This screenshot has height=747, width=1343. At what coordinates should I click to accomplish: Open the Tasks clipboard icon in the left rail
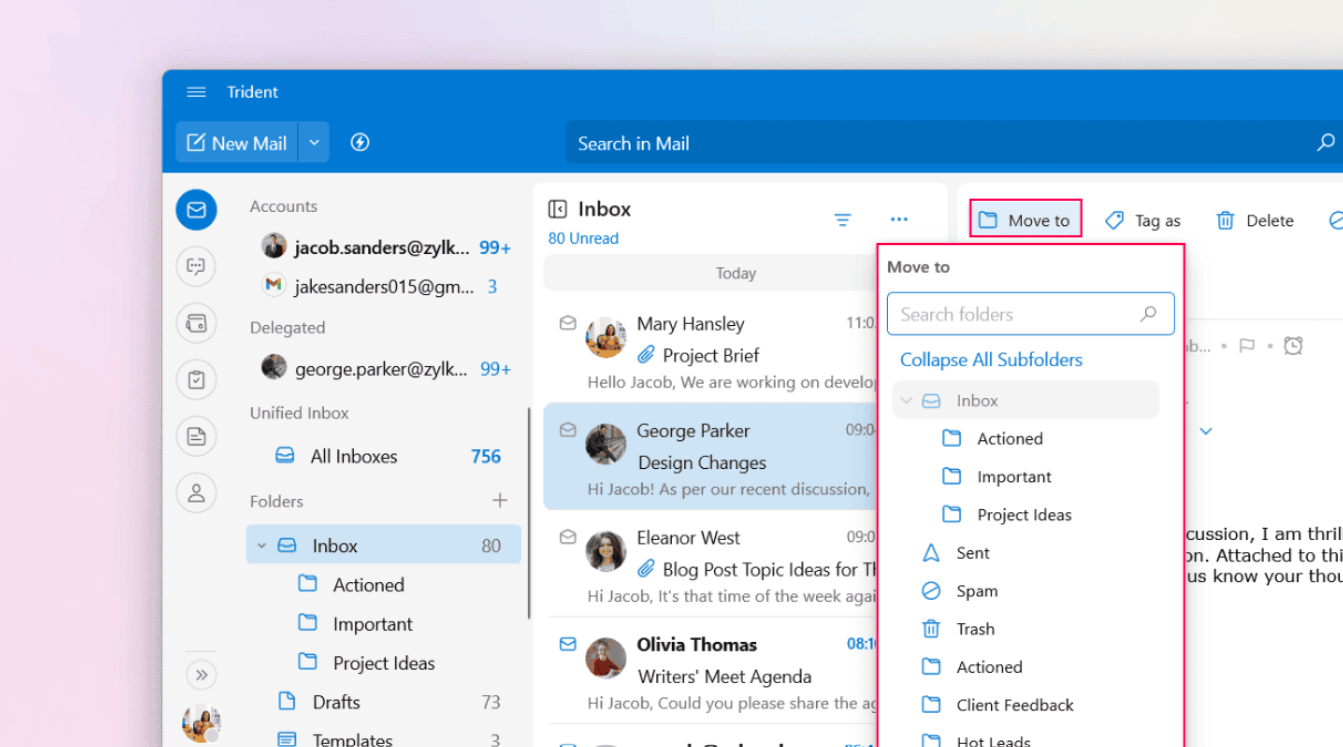pos(196,380)
